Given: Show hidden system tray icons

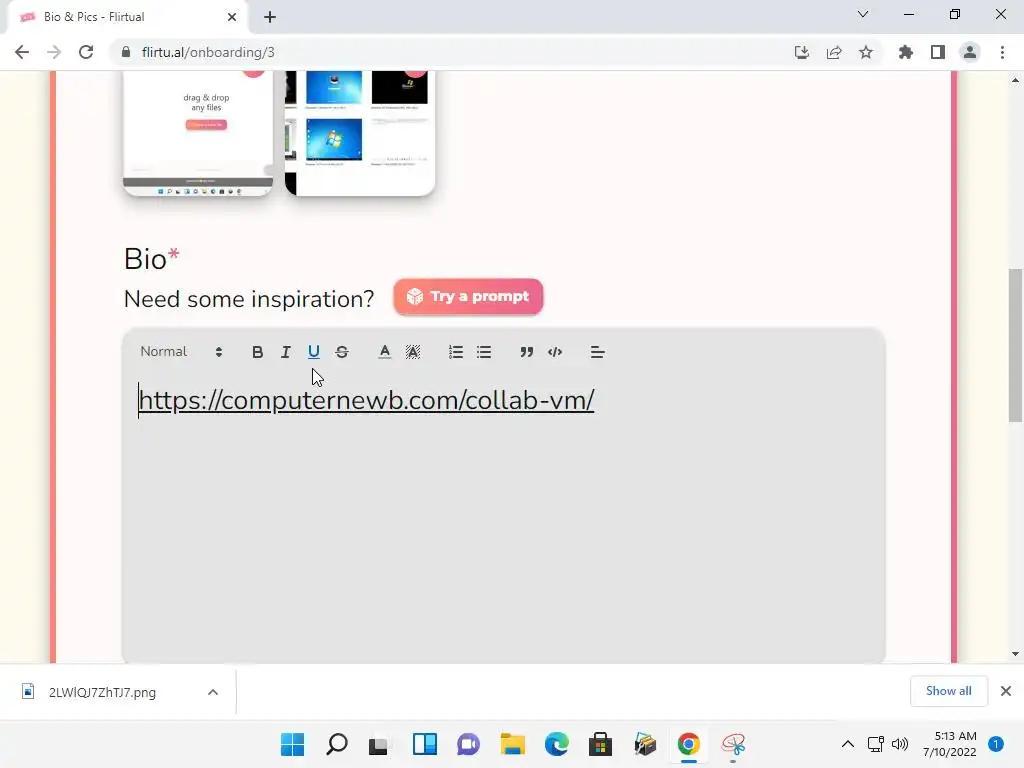Looking at the screenshot, I should [x=848, y=744].
